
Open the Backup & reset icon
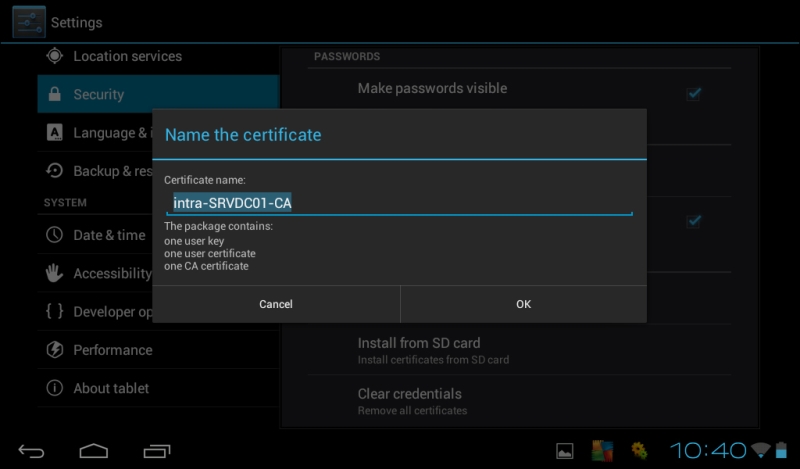55,170
